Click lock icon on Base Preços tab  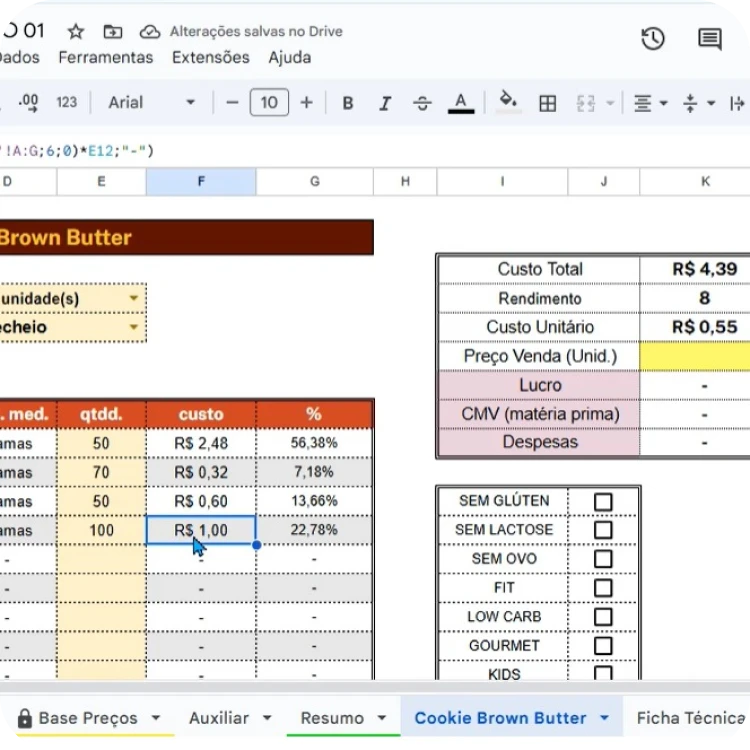click(24, 718)
